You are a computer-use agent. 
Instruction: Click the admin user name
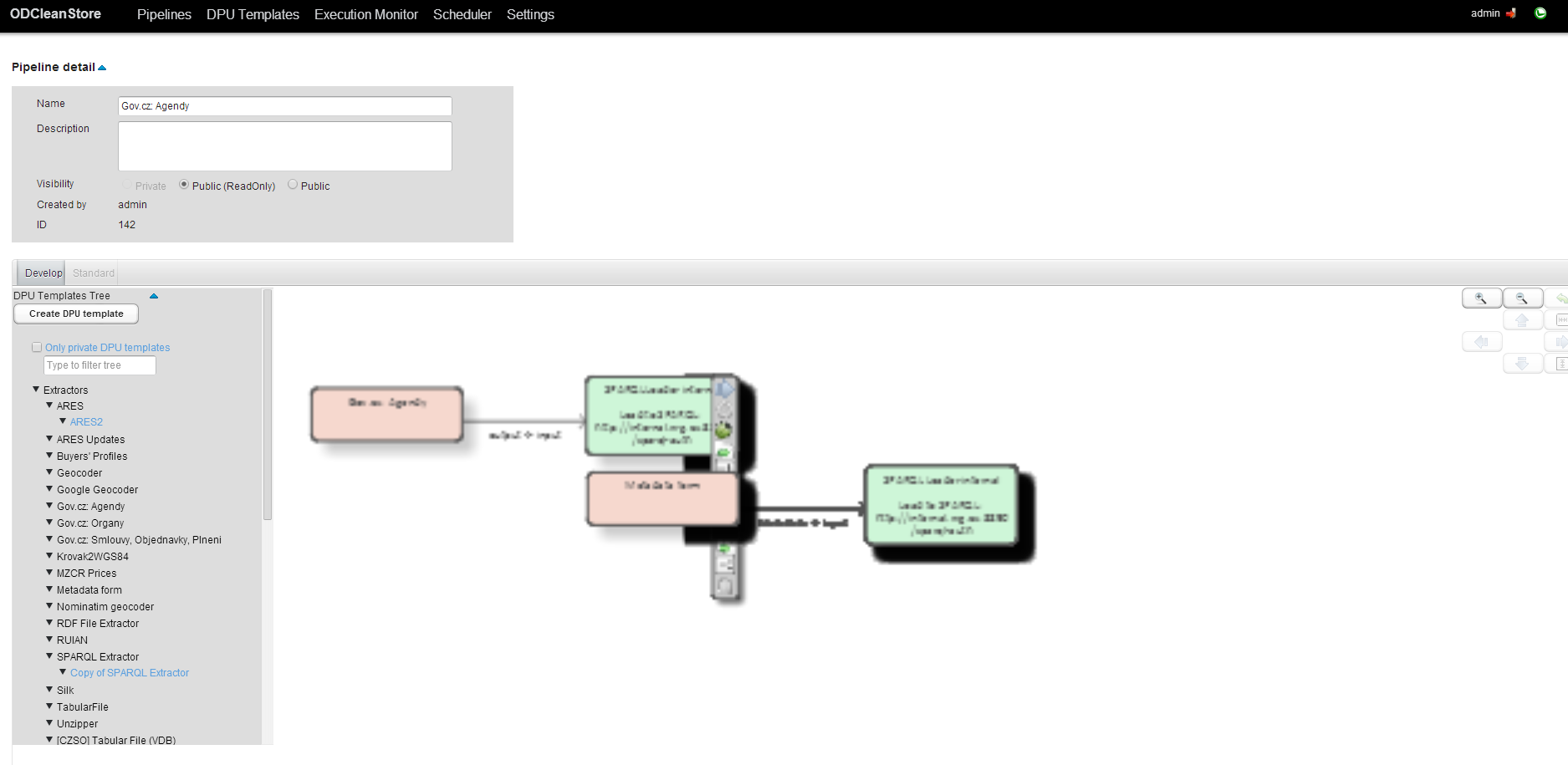click(x=1485, y=13)
